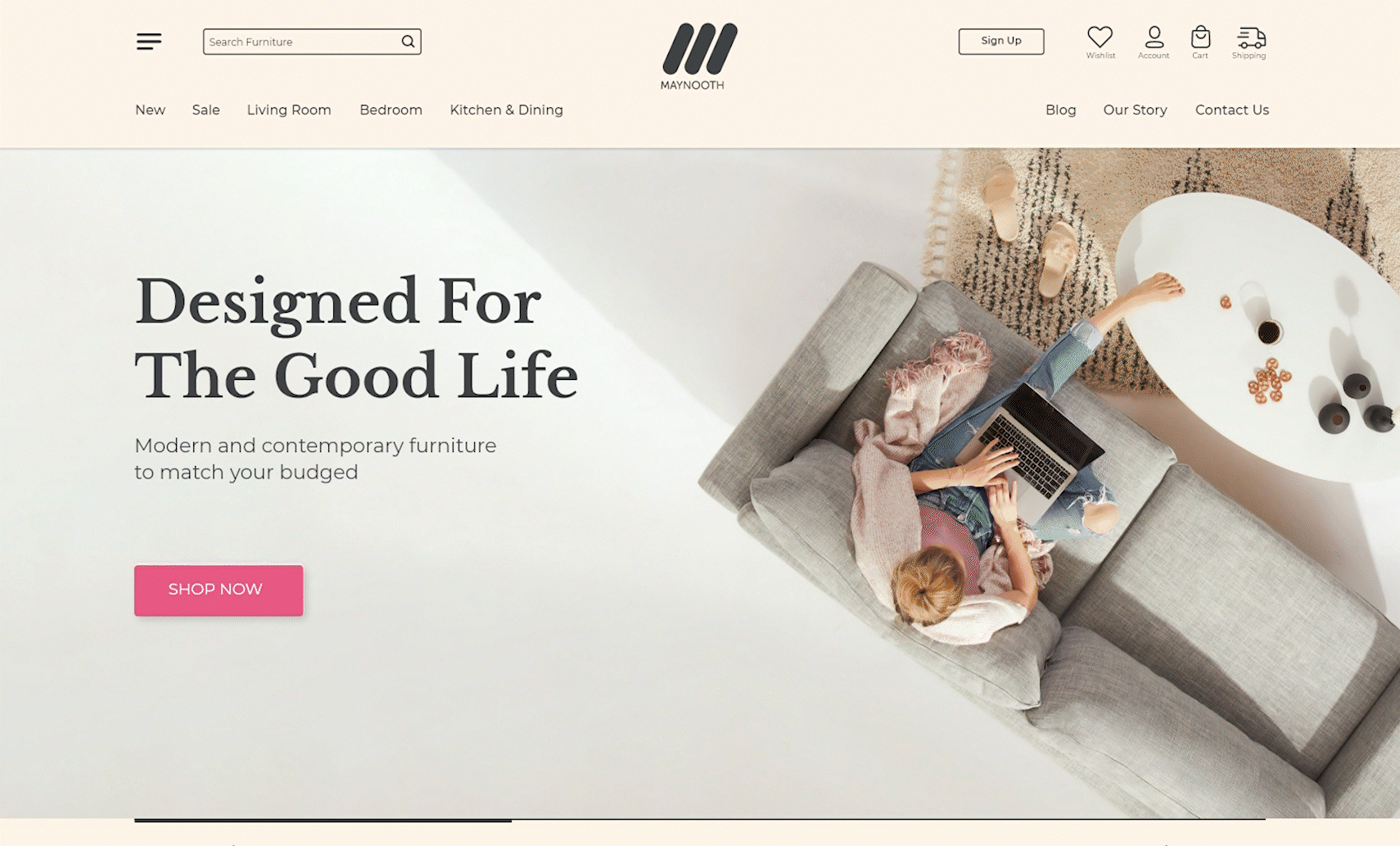Select Kitchen & Dining category
1400x846 pixels.
coord(506,110)
